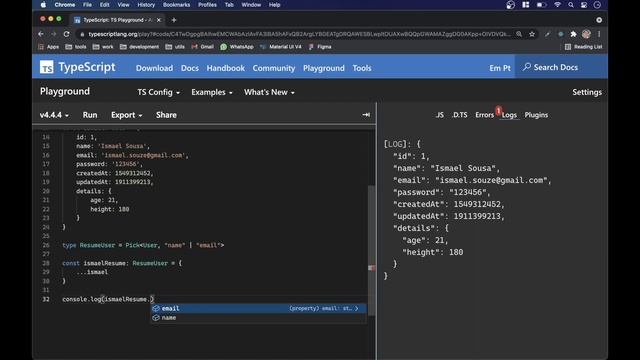Click the Wi-Fi status icon in menu bar

[x=557, y=5]
